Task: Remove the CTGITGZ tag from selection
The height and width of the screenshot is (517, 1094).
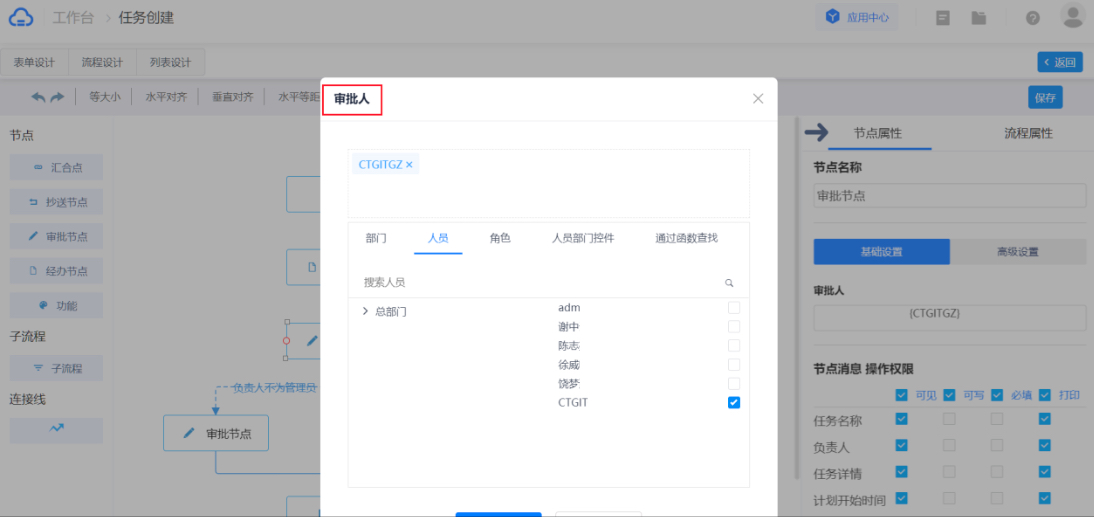Action: pyautogui.click(x=409, y=165)
